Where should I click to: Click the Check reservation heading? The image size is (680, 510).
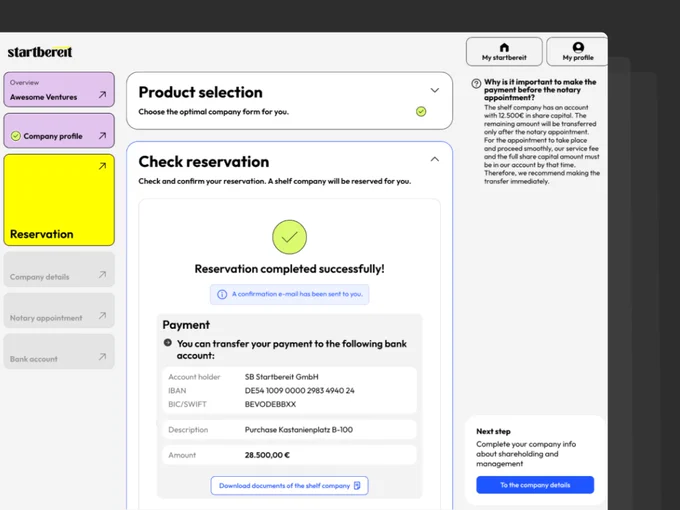click(x=204, y=162)
